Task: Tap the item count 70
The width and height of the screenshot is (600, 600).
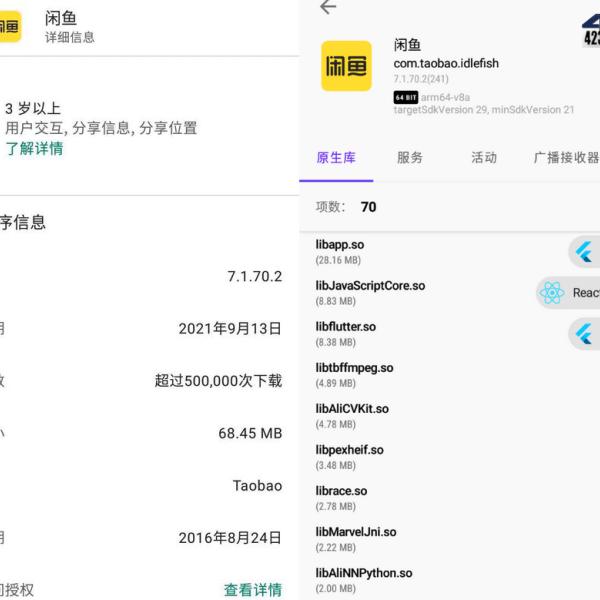Action: point(368,207)
